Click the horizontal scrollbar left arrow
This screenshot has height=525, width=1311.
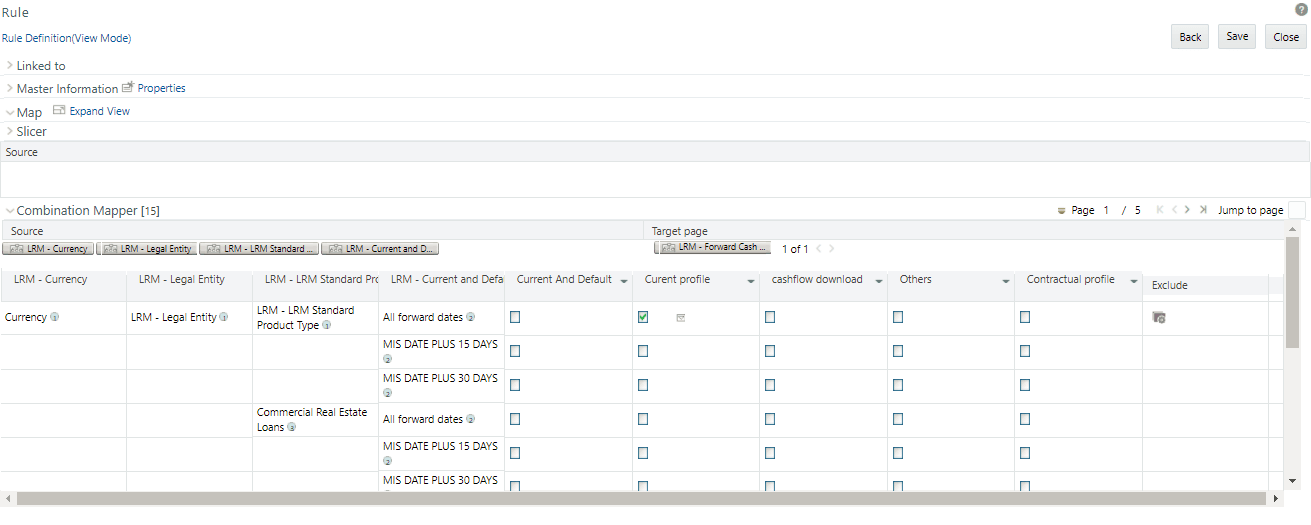click(x=8, y=498)
